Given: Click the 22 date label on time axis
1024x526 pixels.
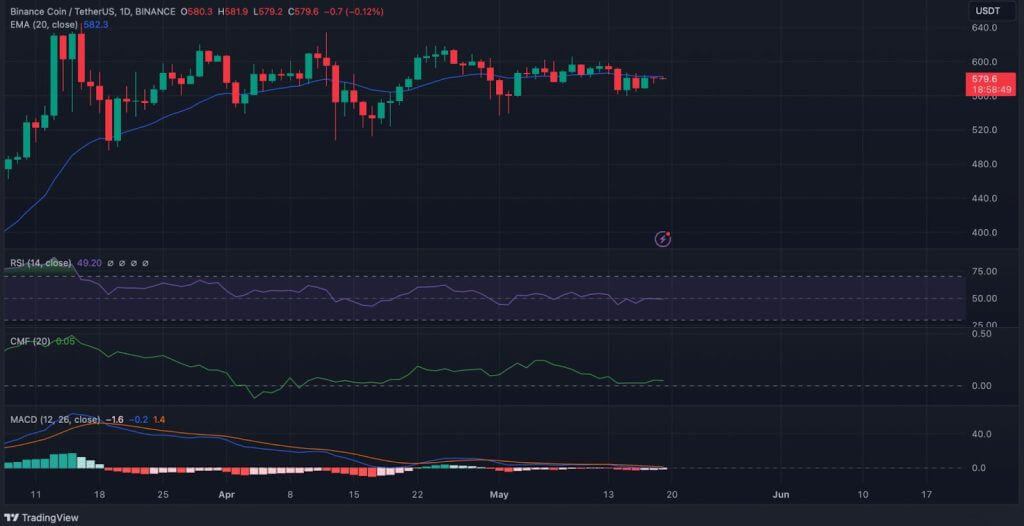Looking at the screenshot, I should click(418, 495).
